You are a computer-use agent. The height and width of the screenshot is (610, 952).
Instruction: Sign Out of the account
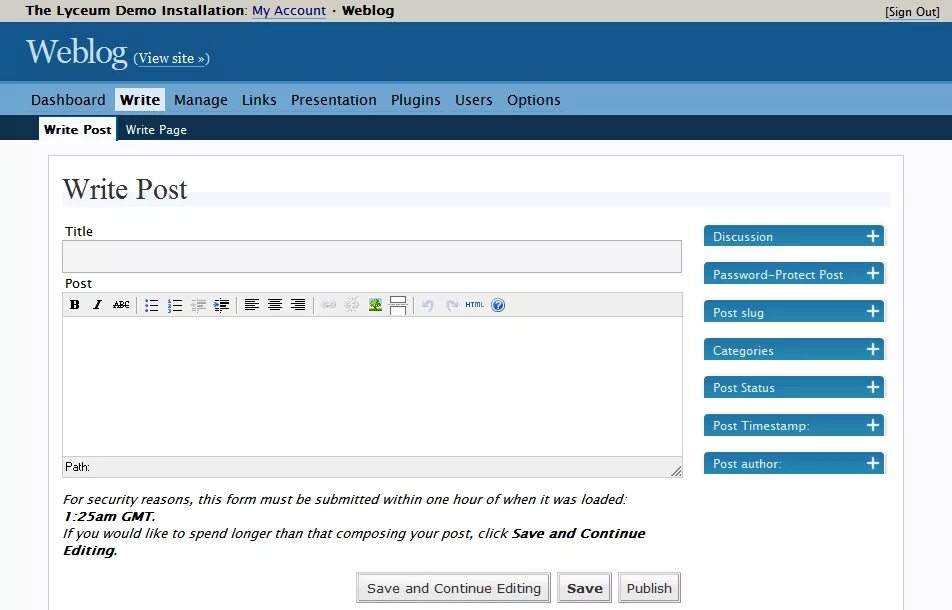(912, 12)
